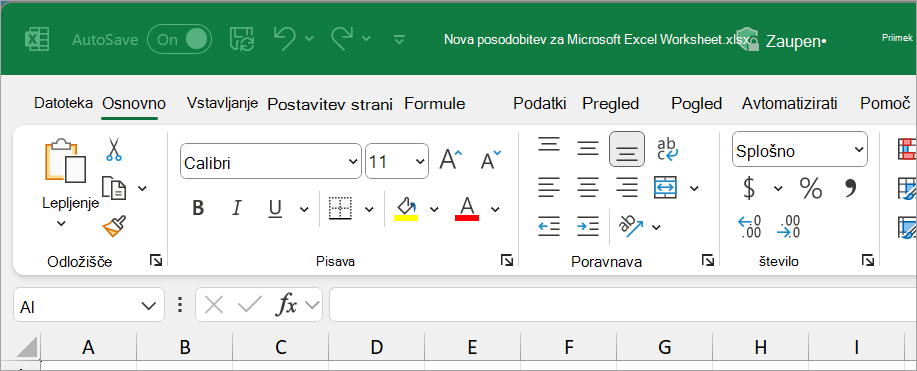Viewport: 917px width, 371px height.
Task: Toggle italic formatting
Action: [237, 208]
